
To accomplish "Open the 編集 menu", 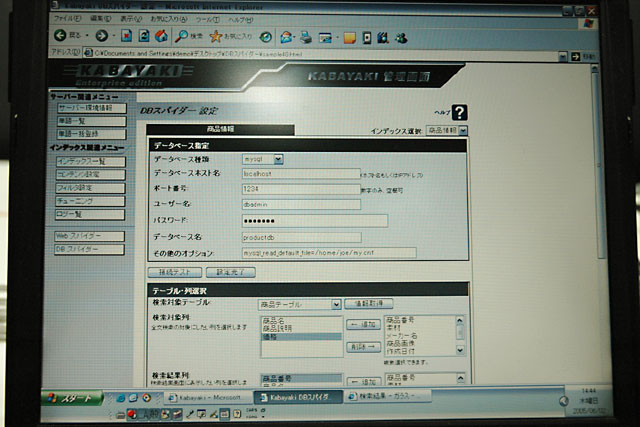I will click(100, 19).
